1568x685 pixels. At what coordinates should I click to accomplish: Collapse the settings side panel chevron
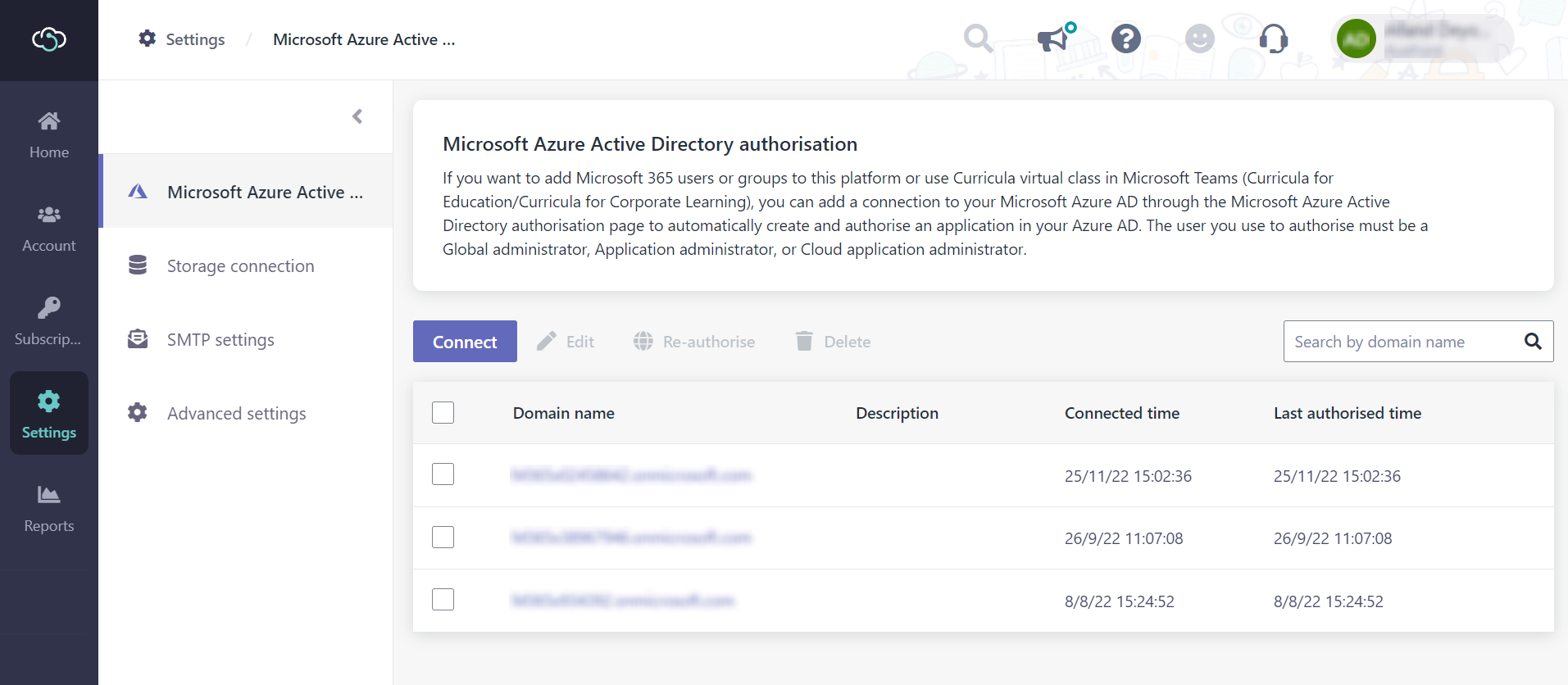pyautogui.click(x=357, y=116)
